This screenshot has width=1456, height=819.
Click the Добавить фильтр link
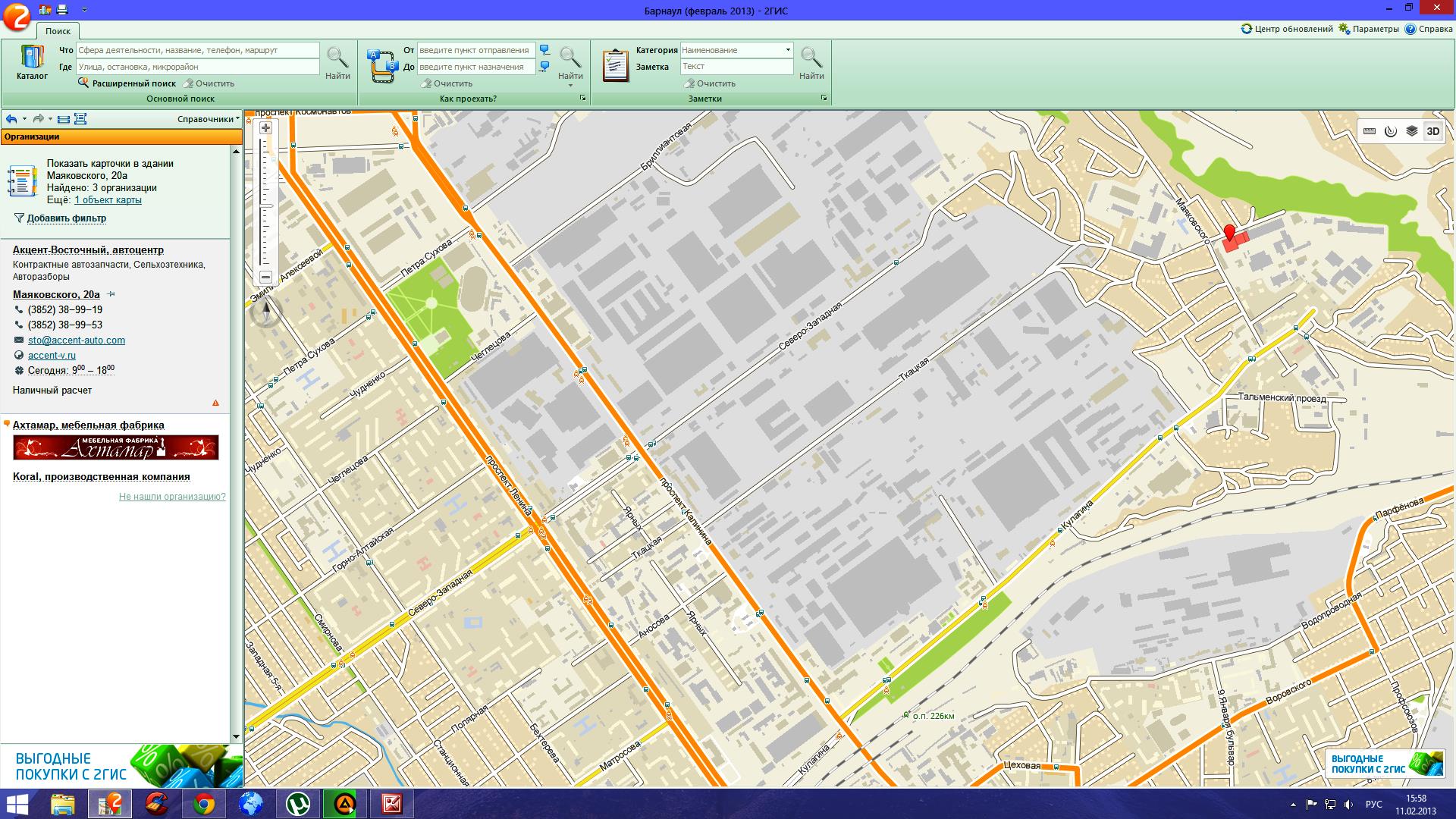[67, 218]
